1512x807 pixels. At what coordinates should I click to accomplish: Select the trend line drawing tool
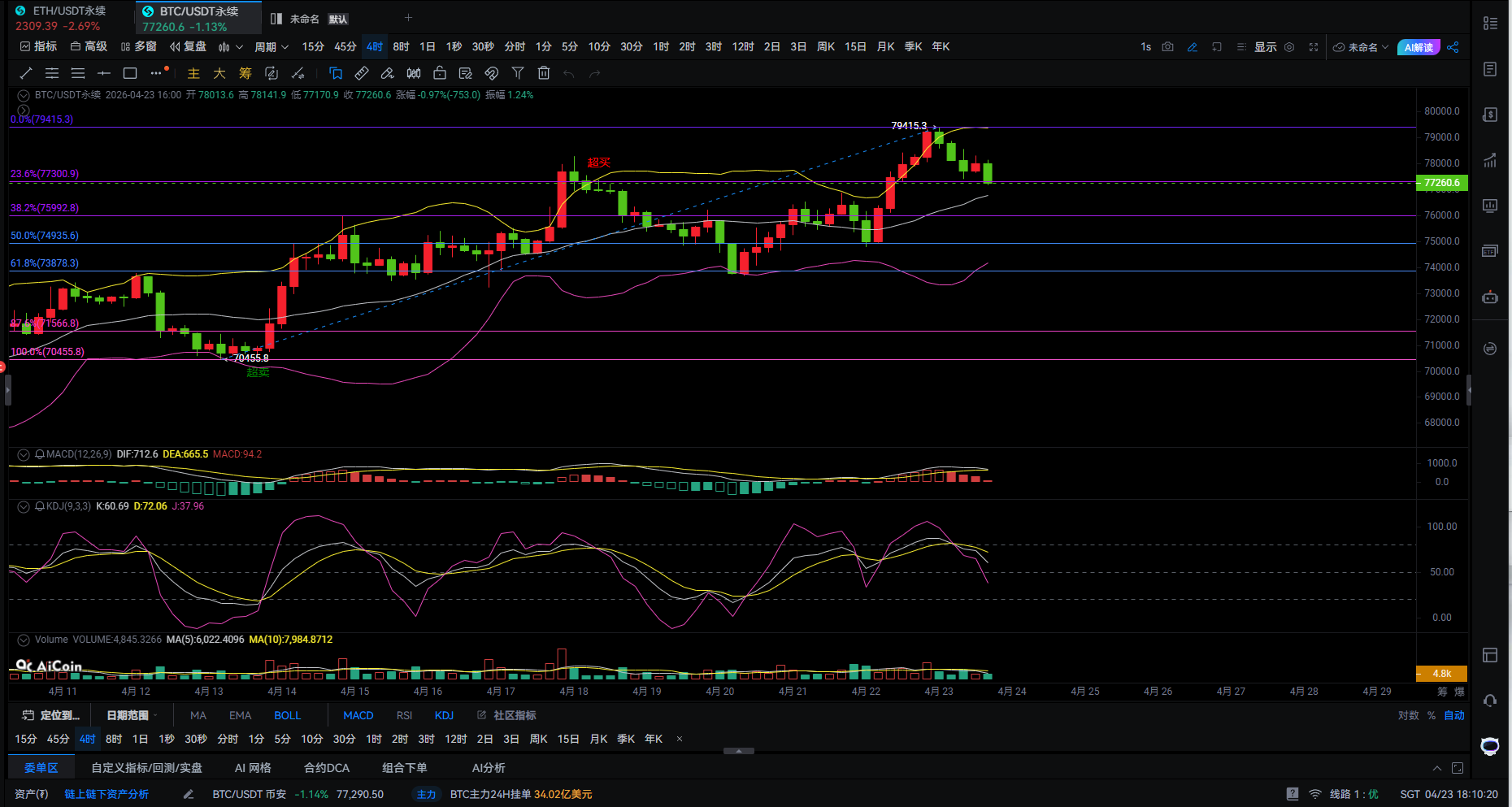pyautogui.click(x=26, y=73)
